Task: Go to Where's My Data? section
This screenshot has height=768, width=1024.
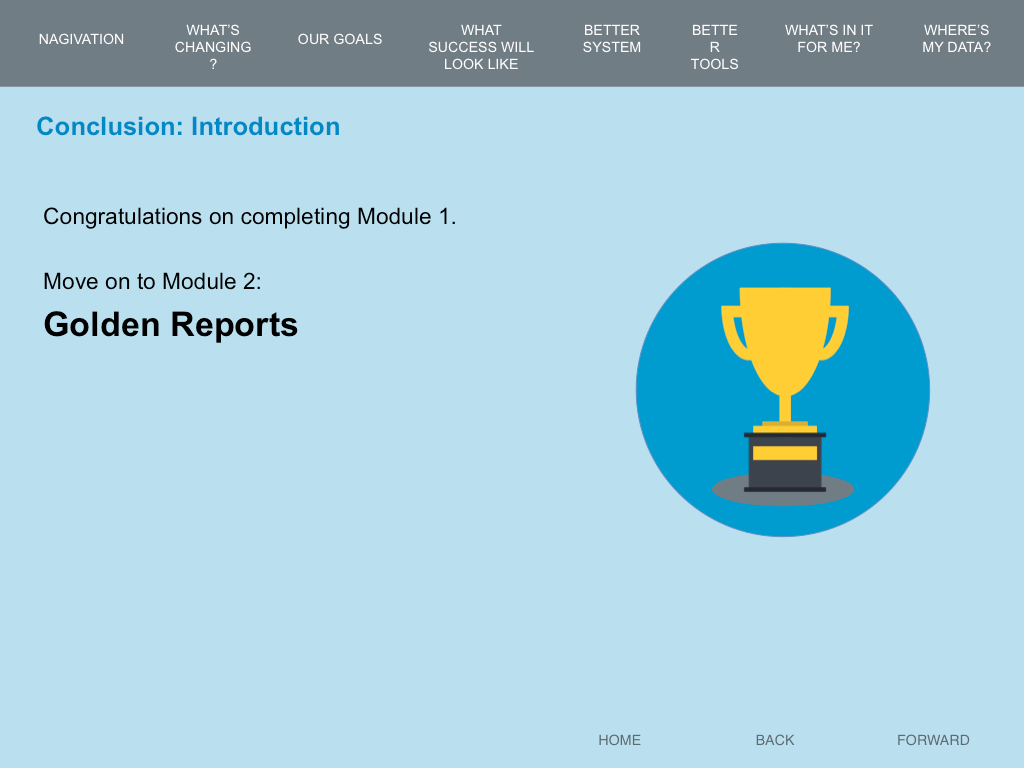Action: click(x=956, y=39)
